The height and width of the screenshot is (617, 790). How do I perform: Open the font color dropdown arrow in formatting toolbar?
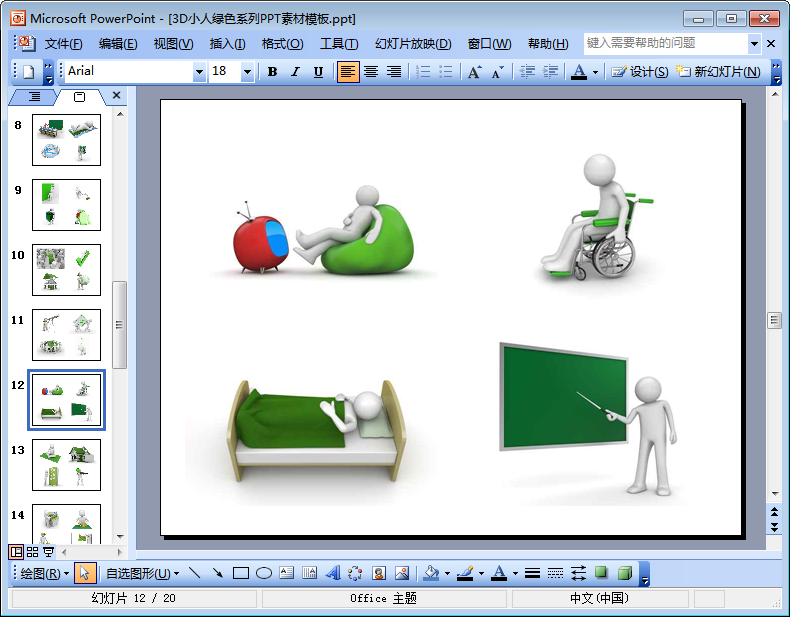pos(595,72)
